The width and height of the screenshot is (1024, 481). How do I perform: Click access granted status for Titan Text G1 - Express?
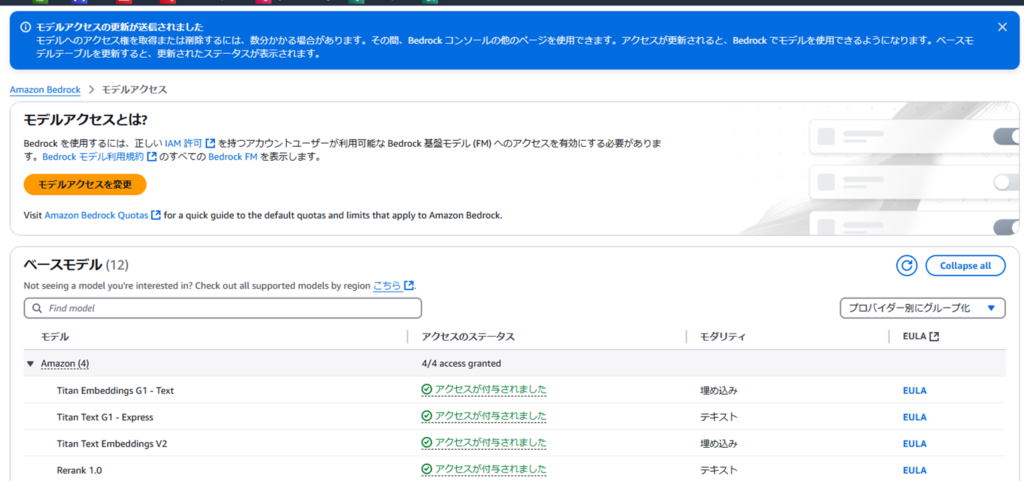click(x=484, y=416)
